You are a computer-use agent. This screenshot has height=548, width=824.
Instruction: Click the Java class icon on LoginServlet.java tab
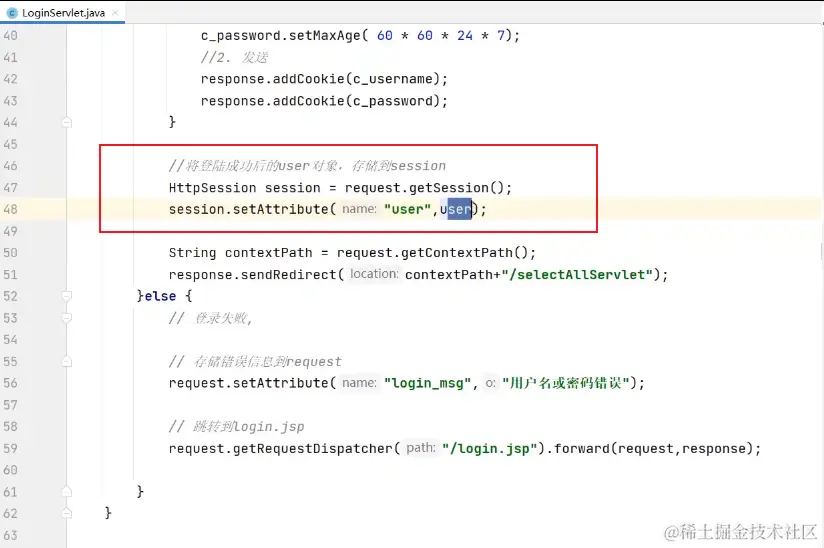coord(12,13)
